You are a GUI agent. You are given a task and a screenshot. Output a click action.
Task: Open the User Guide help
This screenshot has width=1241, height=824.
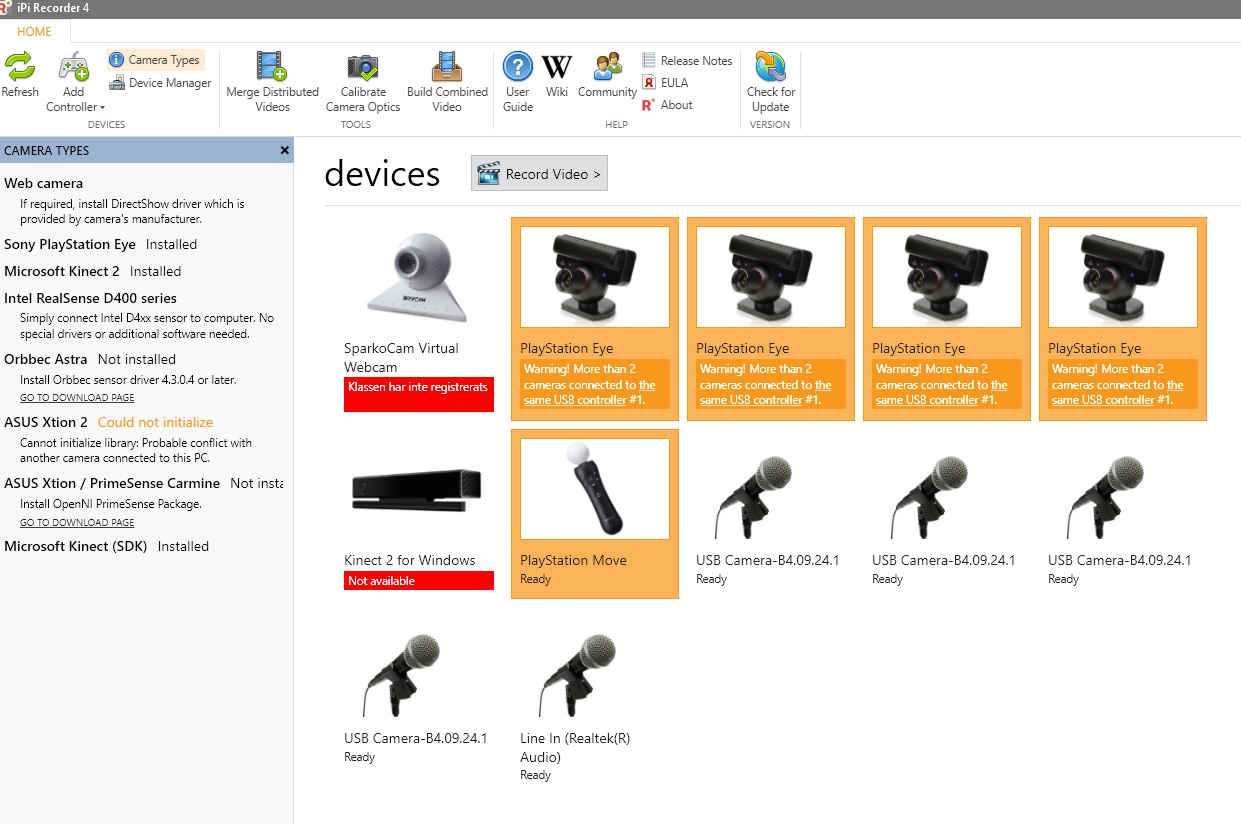[518, 83]
